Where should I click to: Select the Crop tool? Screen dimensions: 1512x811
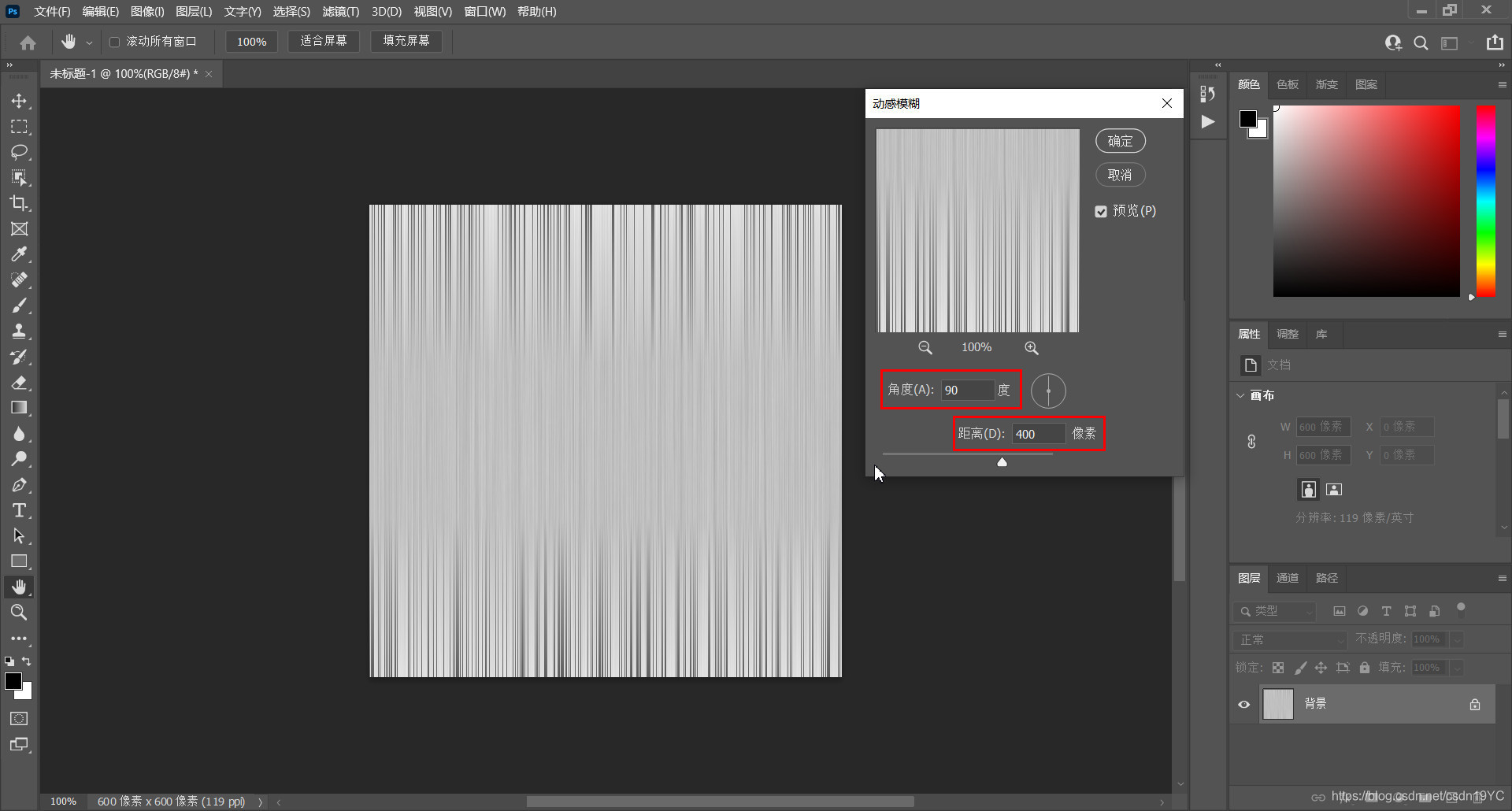coord(19,203)
